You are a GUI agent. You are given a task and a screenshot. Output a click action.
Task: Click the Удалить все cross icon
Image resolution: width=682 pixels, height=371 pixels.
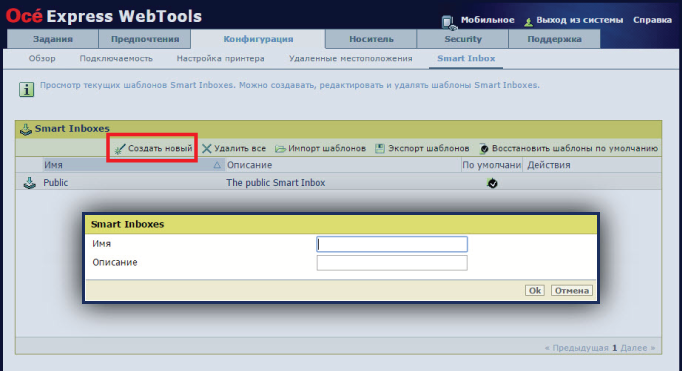207,149
